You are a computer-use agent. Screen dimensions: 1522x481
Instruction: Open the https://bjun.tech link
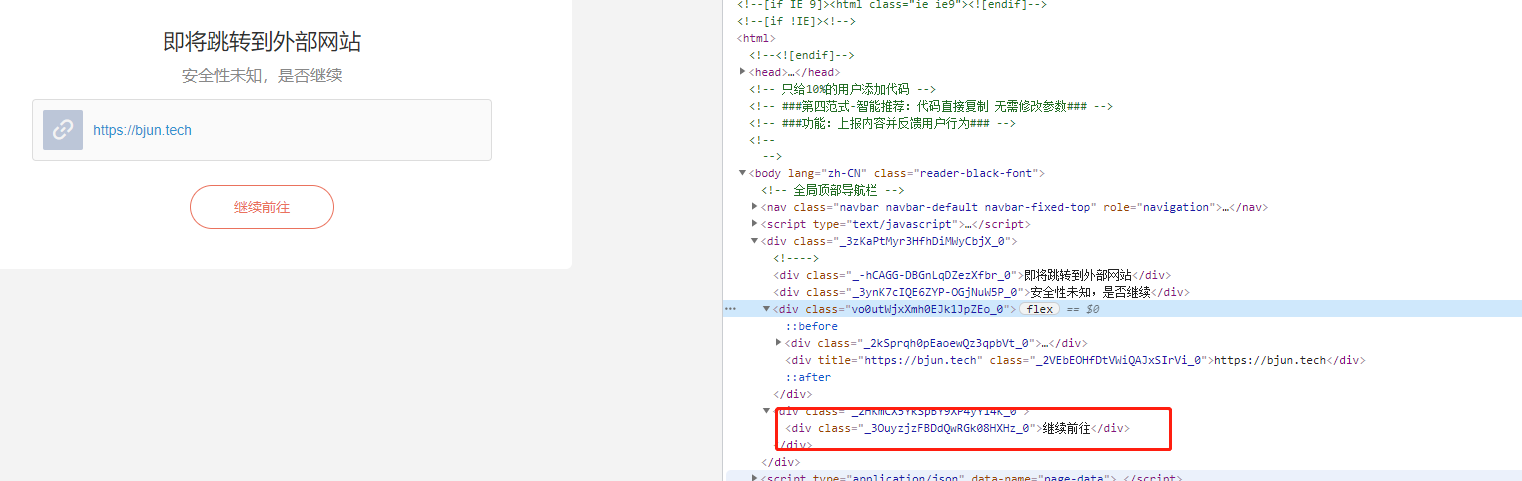(142, 130)
